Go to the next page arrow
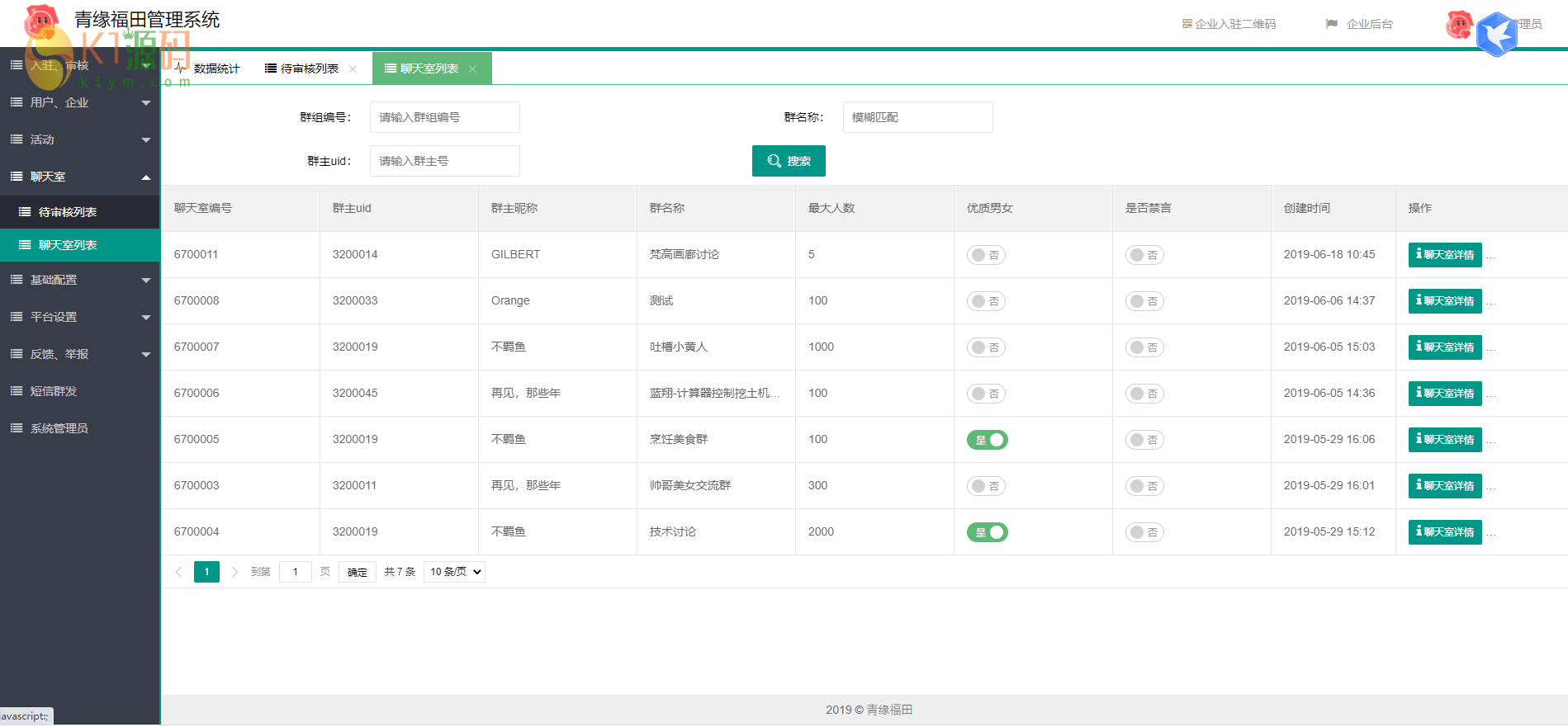Screen dimensions: 1568x727 pyautogui.click(x=234, y=572)
